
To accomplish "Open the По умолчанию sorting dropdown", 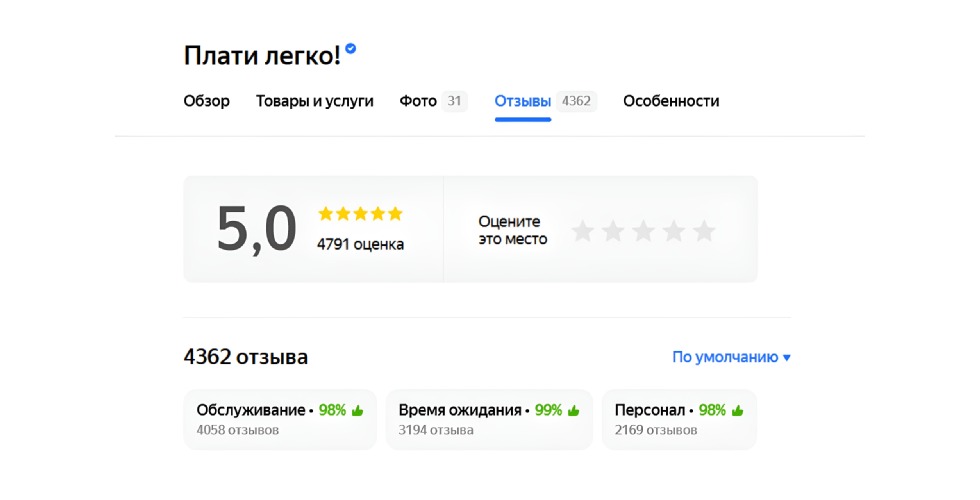I will [731, 357].
